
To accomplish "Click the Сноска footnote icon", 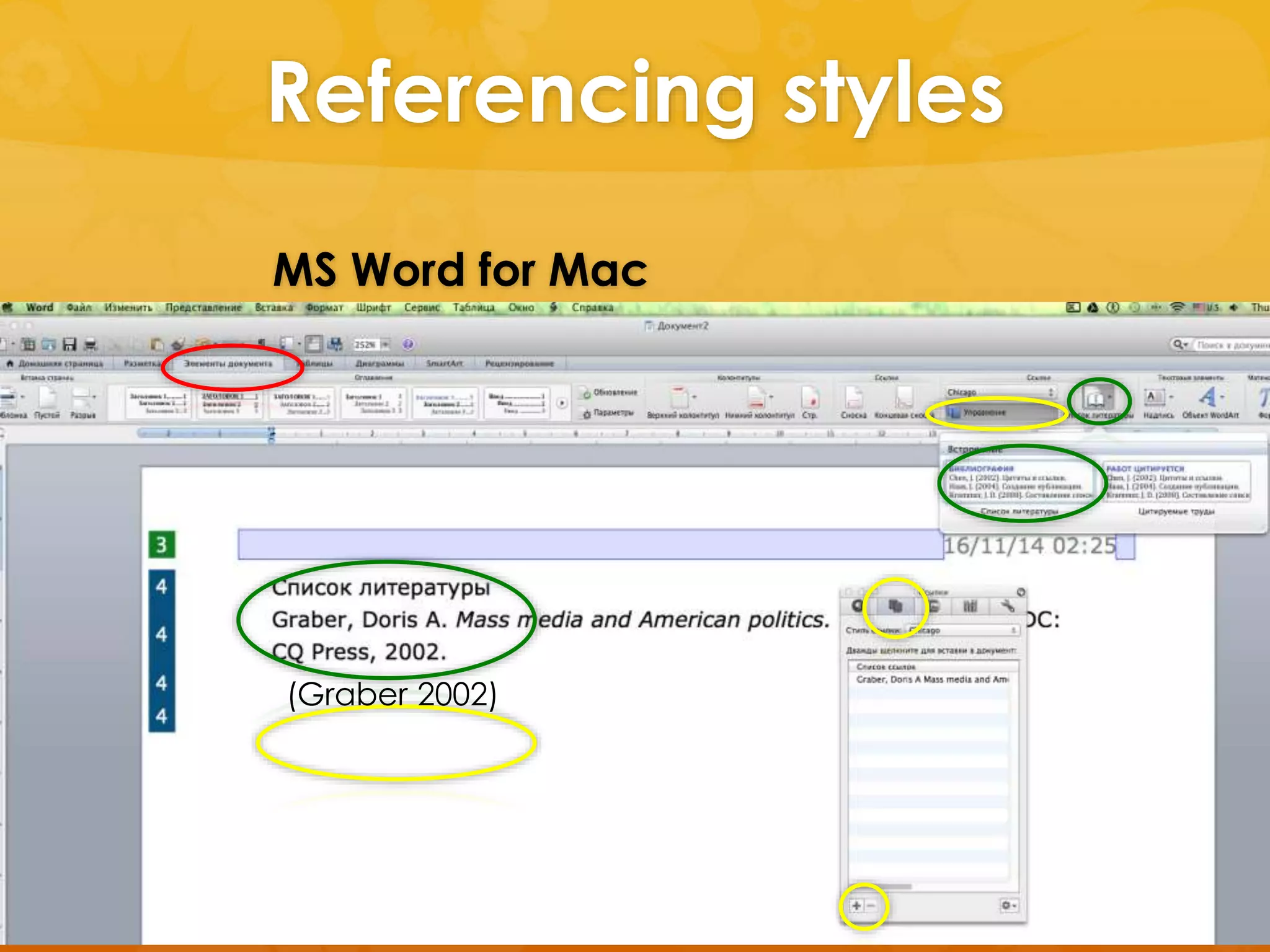I will pyautogui.click(x=853, y=397).
